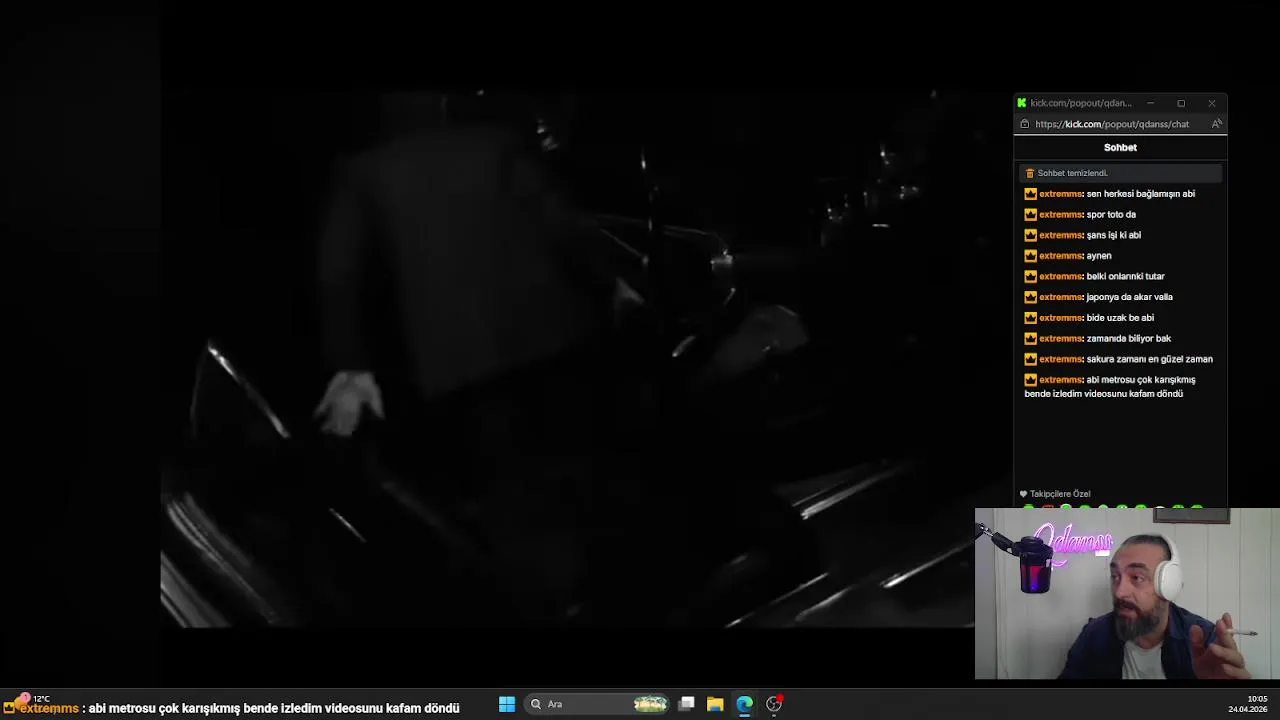Screen dimensions: 1280x720
Task: Click crown badge beside 'sakura zamanı en güzel zaman'
Action: click(x=1030, y=359)
